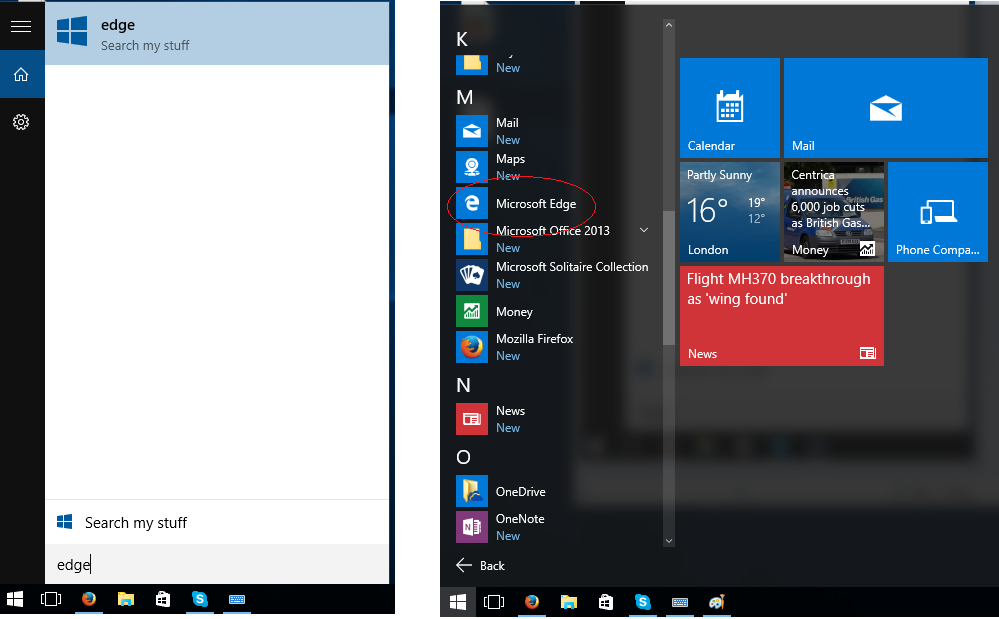Click scrollbar down arrow in app list
Screen dimensions: 999x619
[x=668, y=541]
